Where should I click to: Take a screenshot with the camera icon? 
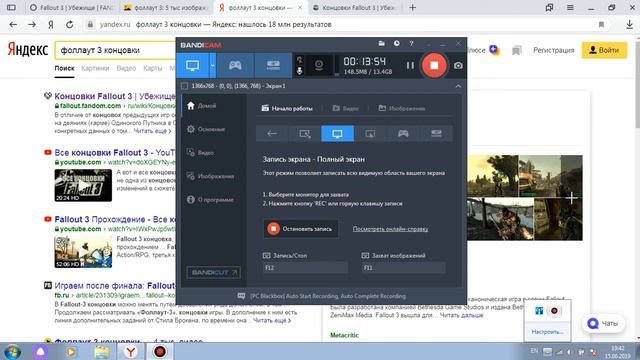[458, 65]
